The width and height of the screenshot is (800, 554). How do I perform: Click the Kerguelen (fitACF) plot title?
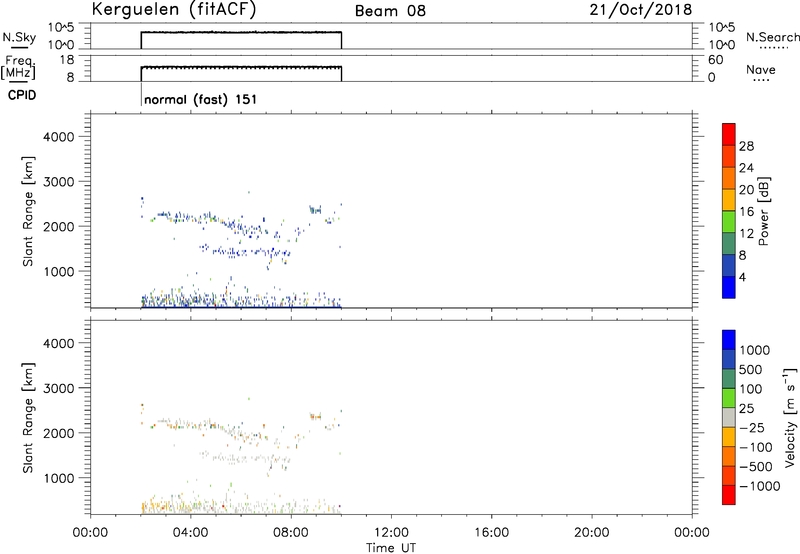point(174,10)
